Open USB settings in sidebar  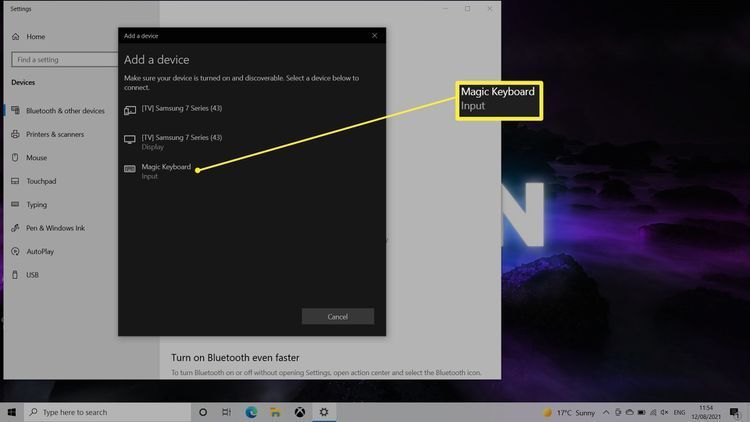[32, 274]
